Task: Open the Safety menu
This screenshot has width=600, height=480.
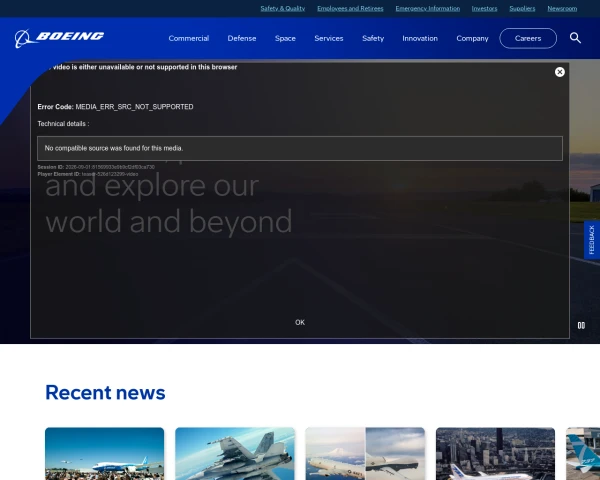Action: (x=373, y=38)
